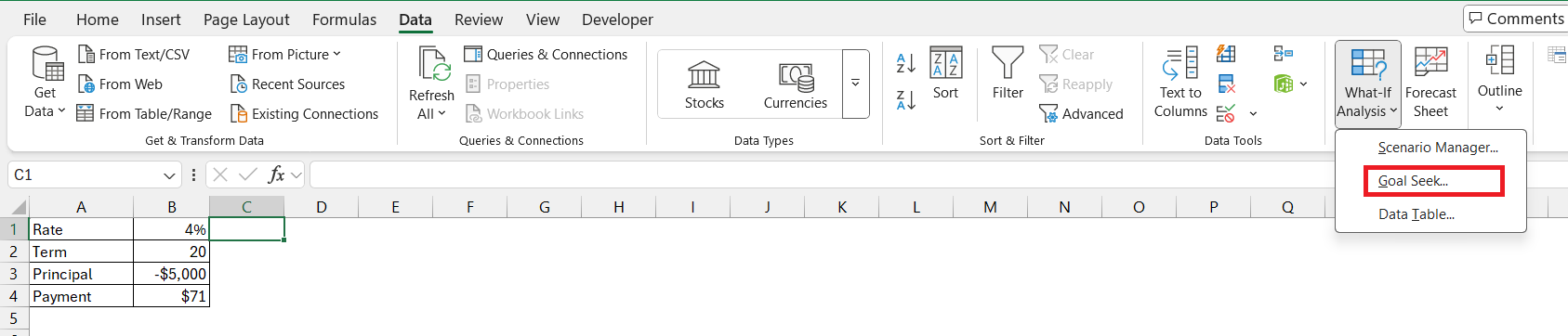Sort A to Z ascending
The width and height of the screenshot is (1568, 336).
click(905, 63)
